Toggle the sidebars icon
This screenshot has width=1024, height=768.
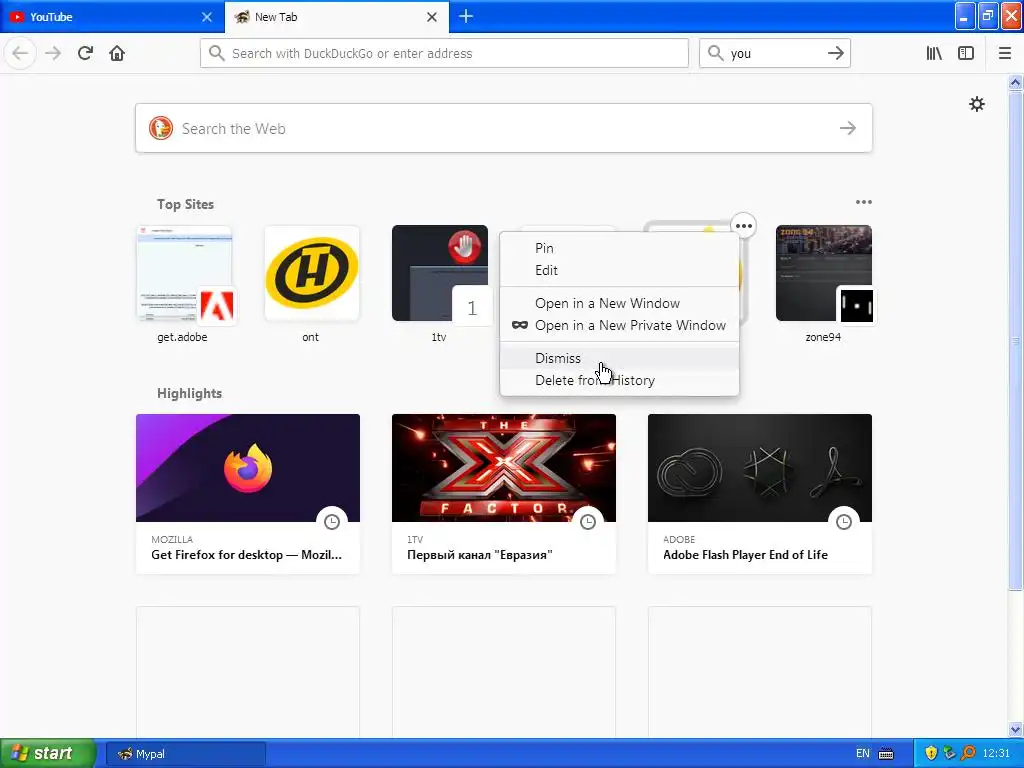966,53
